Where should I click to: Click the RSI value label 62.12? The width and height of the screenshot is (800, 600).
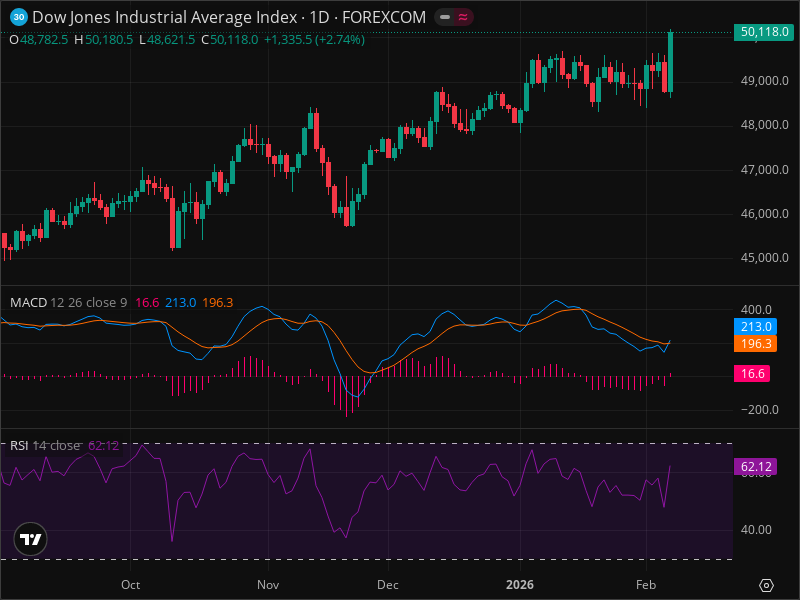coord(756,466)
